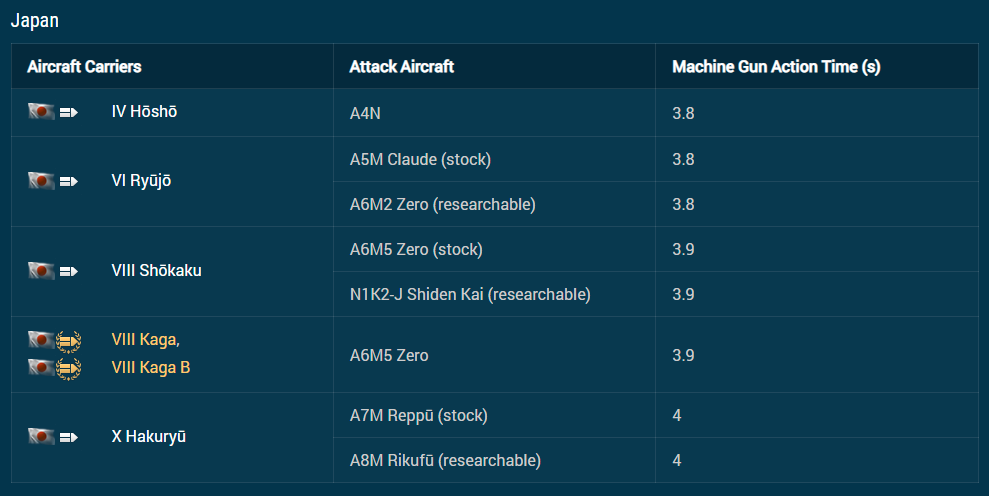Open the VIII Kaga premium ship link
The height and width of the screenshot is (496, 989).
[x=145, y=340]
